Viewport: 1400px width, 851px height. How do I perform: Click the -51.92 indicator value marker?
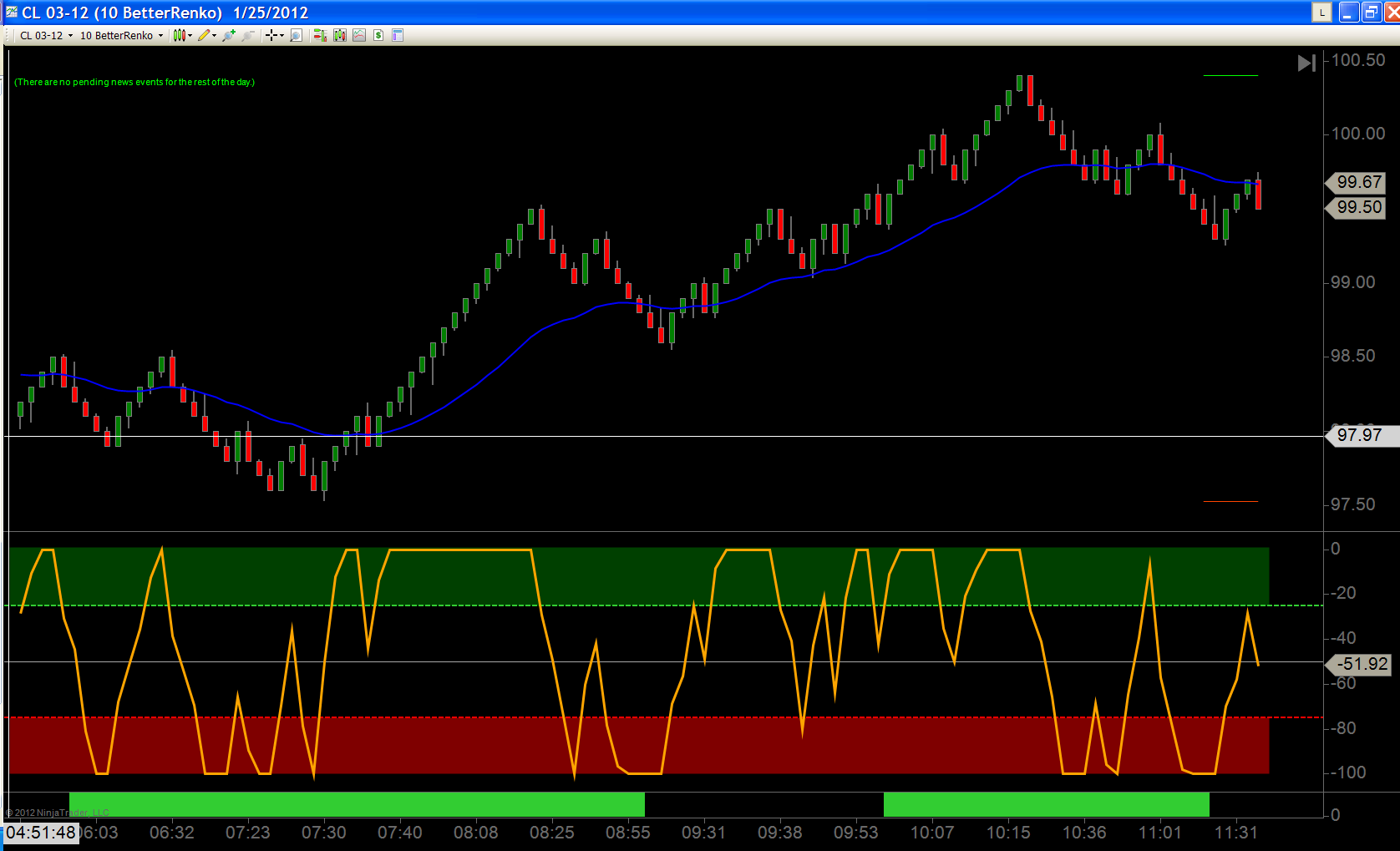(1358, 664)
